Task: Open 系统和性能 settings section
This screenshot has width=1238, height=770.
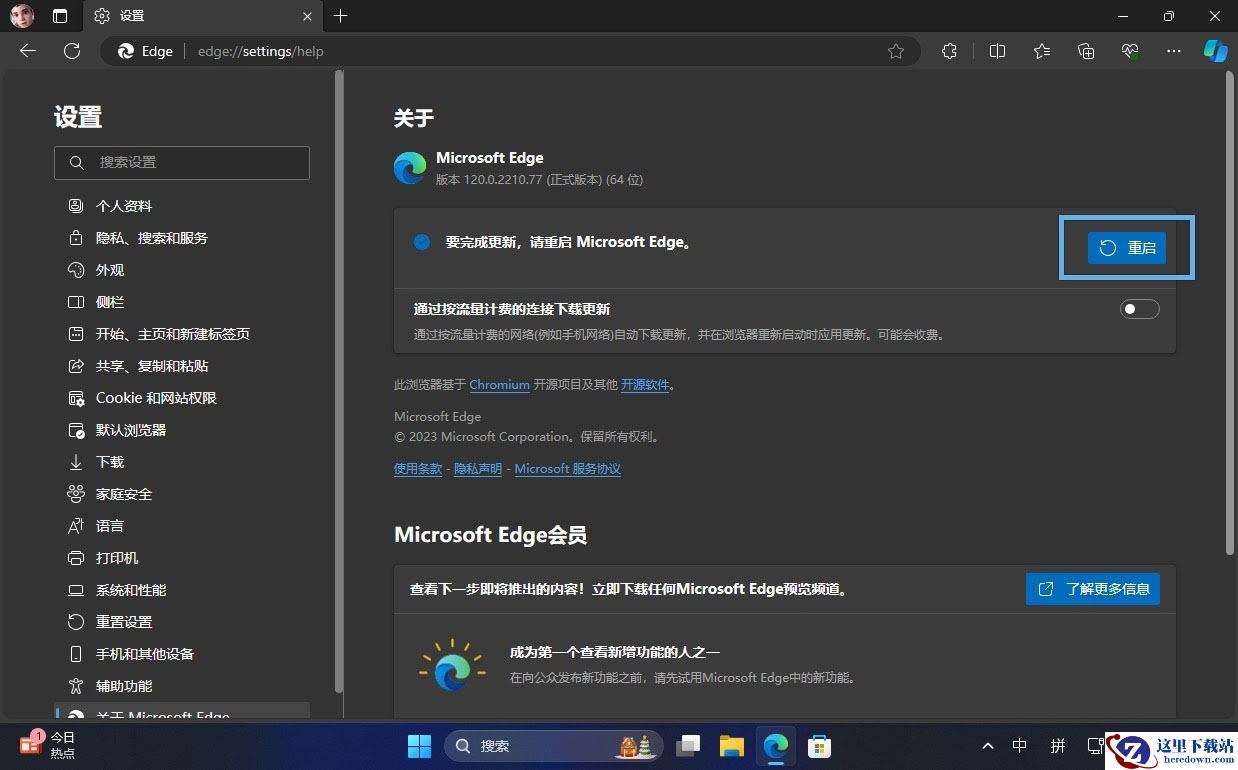Action: [182, 590]
